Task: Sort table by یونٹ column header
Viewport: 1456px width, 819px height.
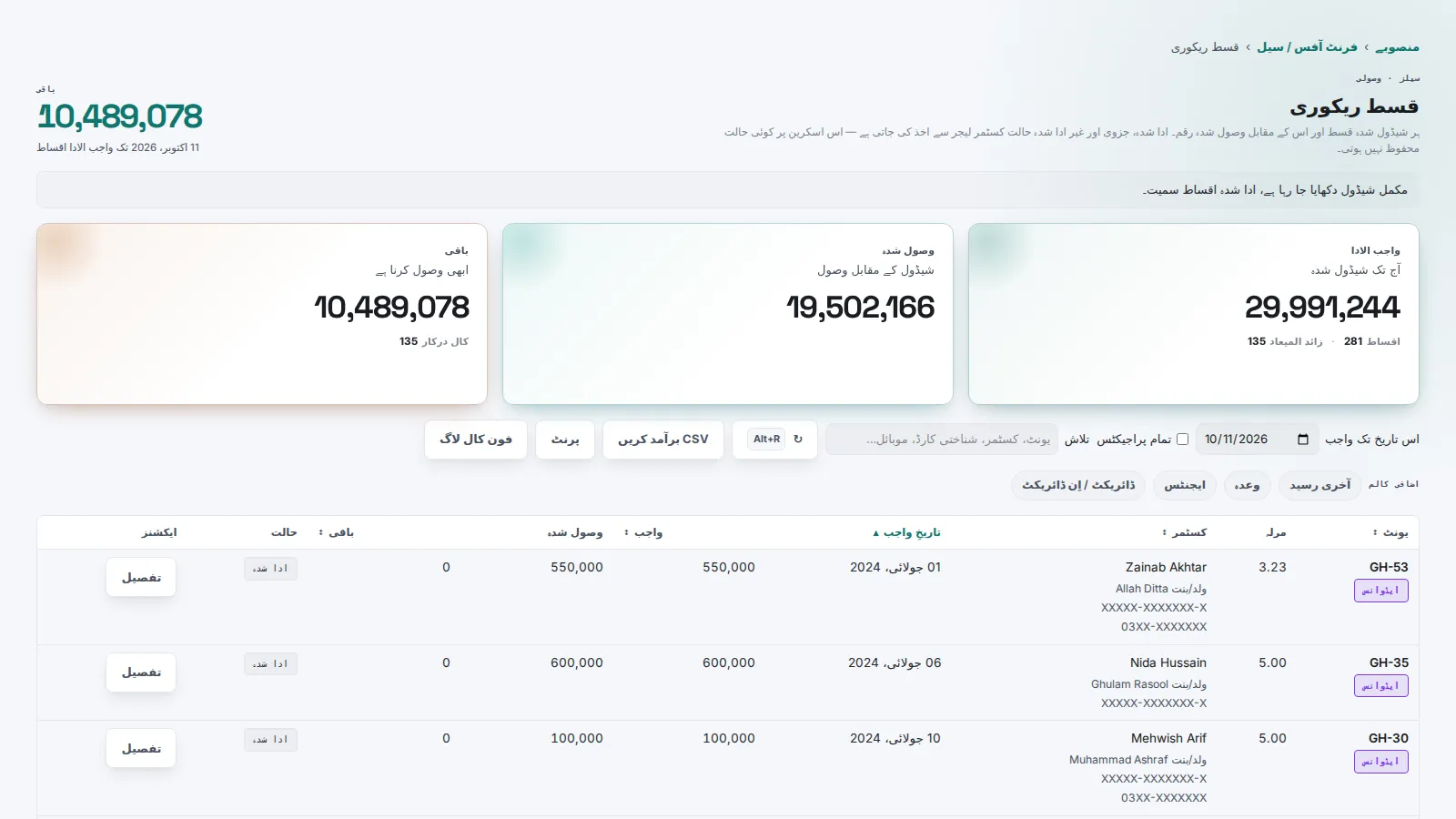Action: point(1390,532)
